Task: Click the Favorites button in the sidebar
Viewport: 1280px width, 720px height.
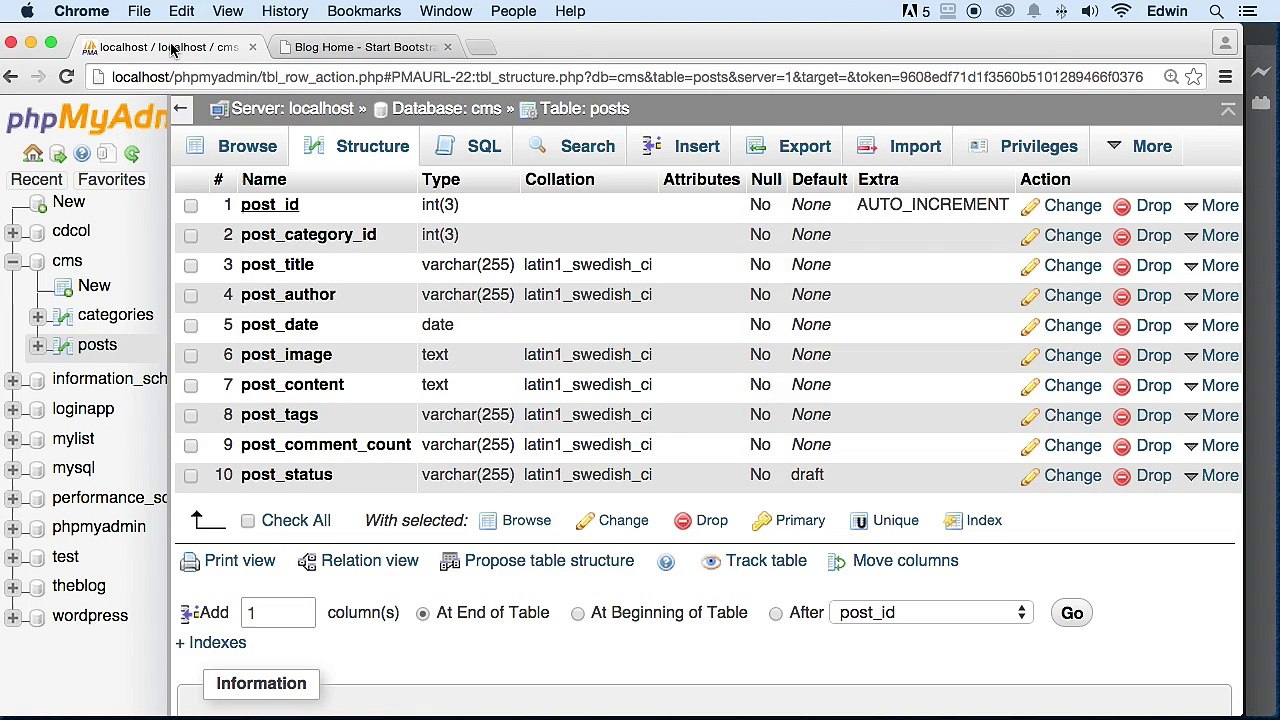Action: (x=111, y=180)
